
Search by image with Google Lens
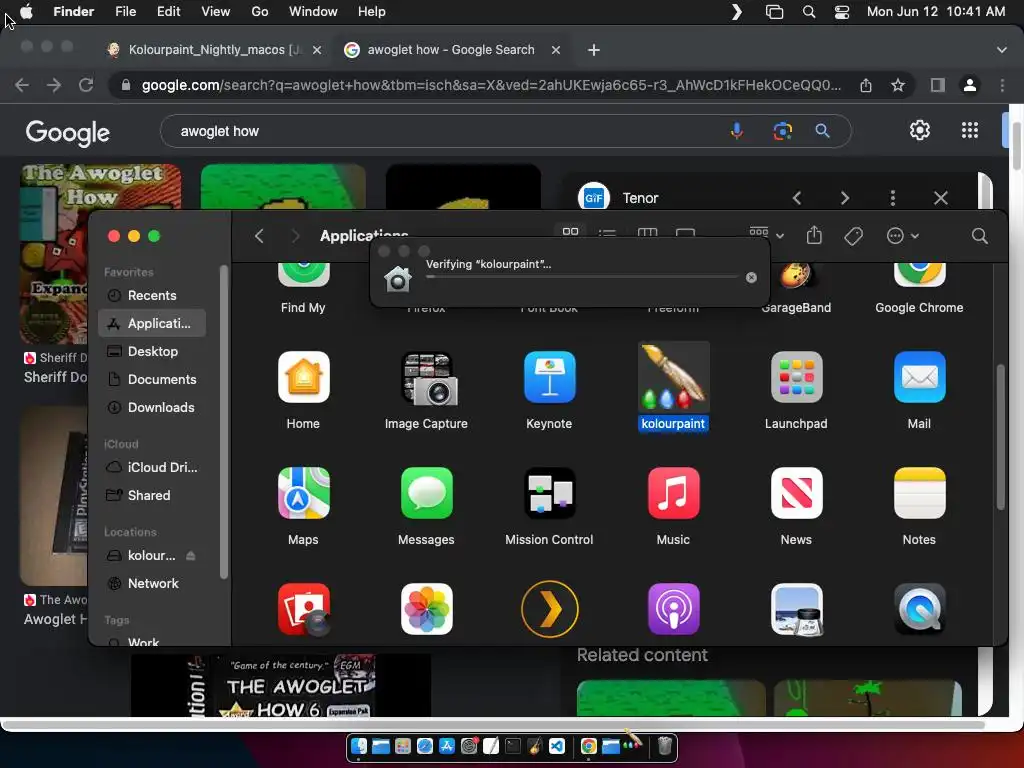click(x=782, y=131)
